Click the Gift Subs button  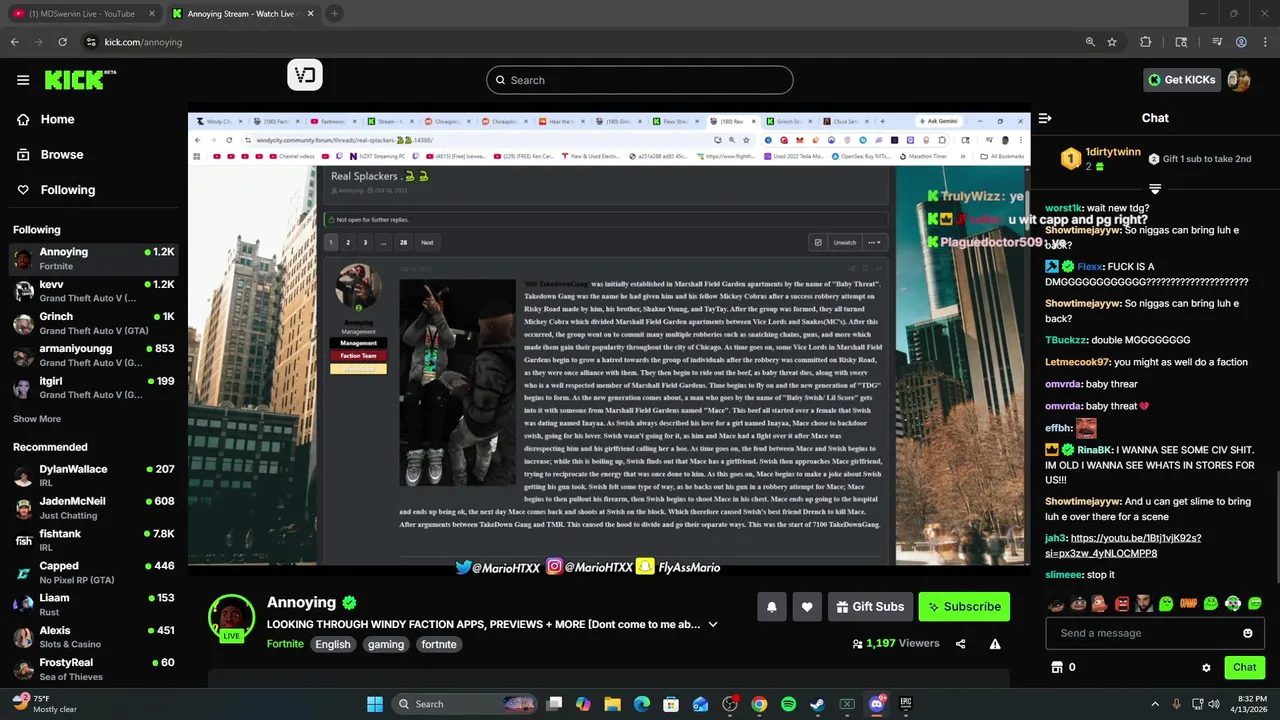pyautogui.click(x=870, y=606)
